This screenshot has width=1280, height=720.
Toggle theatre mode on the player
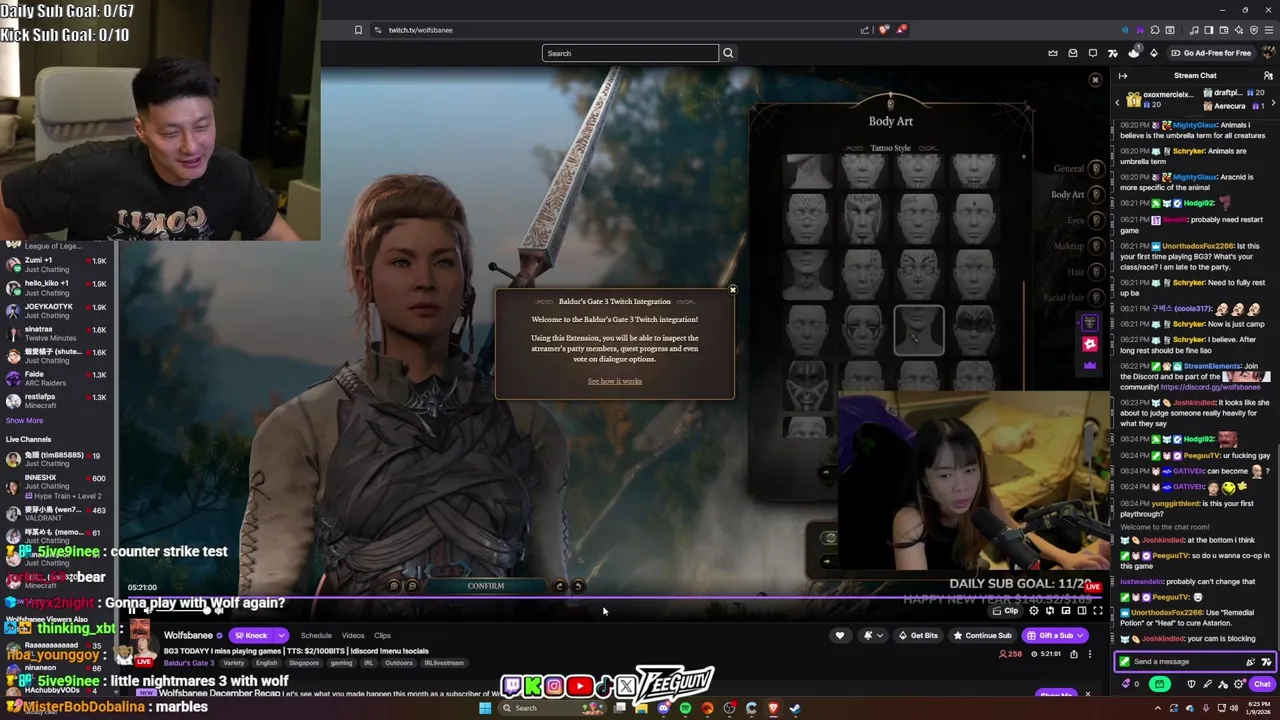(1082, 611)
